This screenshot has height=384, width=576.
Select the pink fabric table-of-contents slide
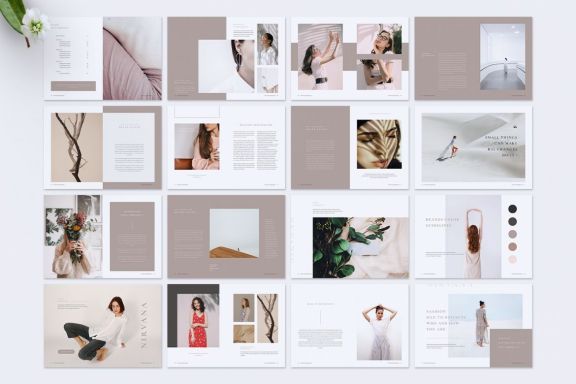[x=102, y=58]
